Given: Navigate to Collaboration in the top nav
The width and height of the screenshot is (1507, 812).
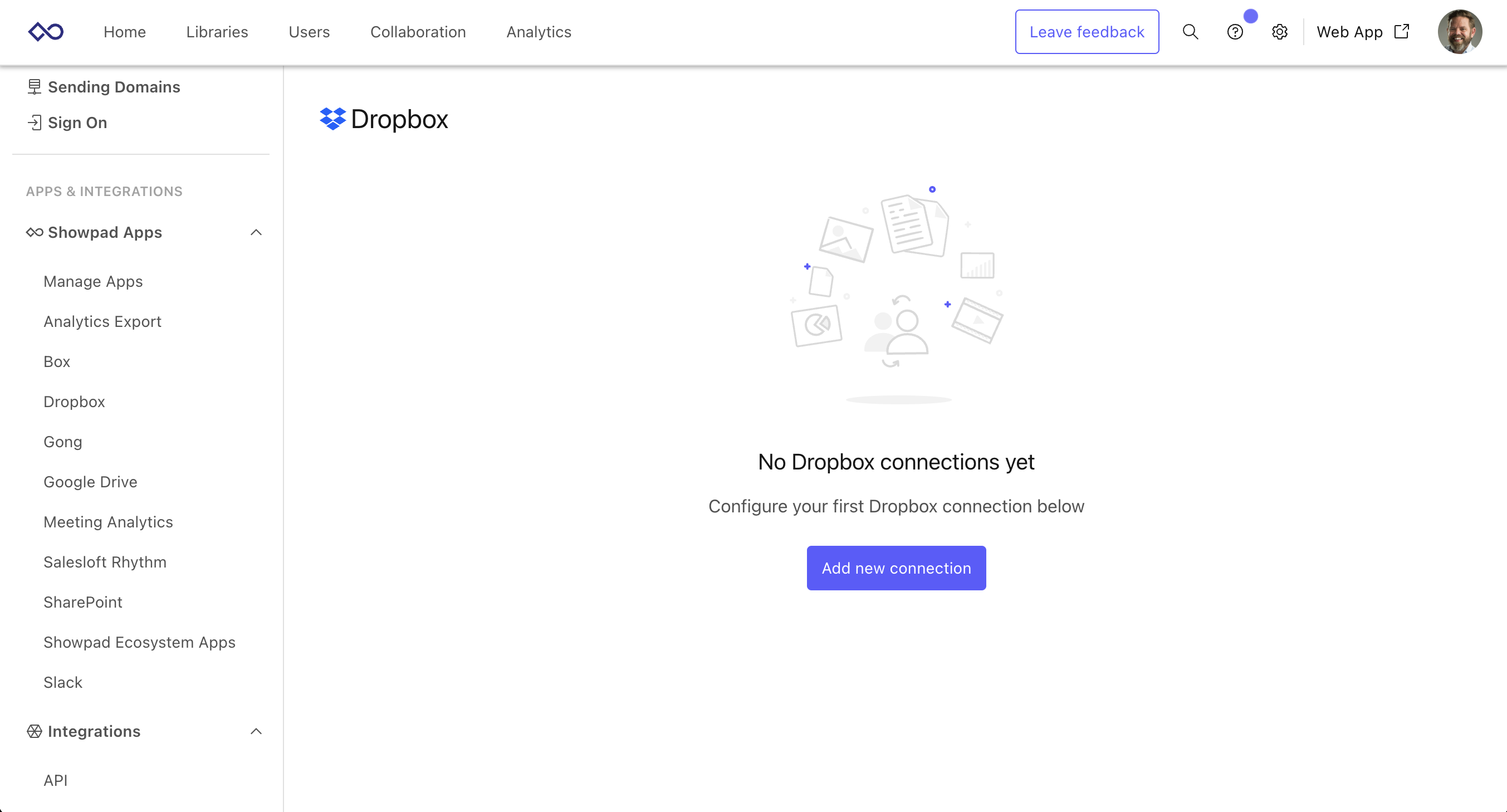Looking at the screenshot, I should [x=418, y=32].
